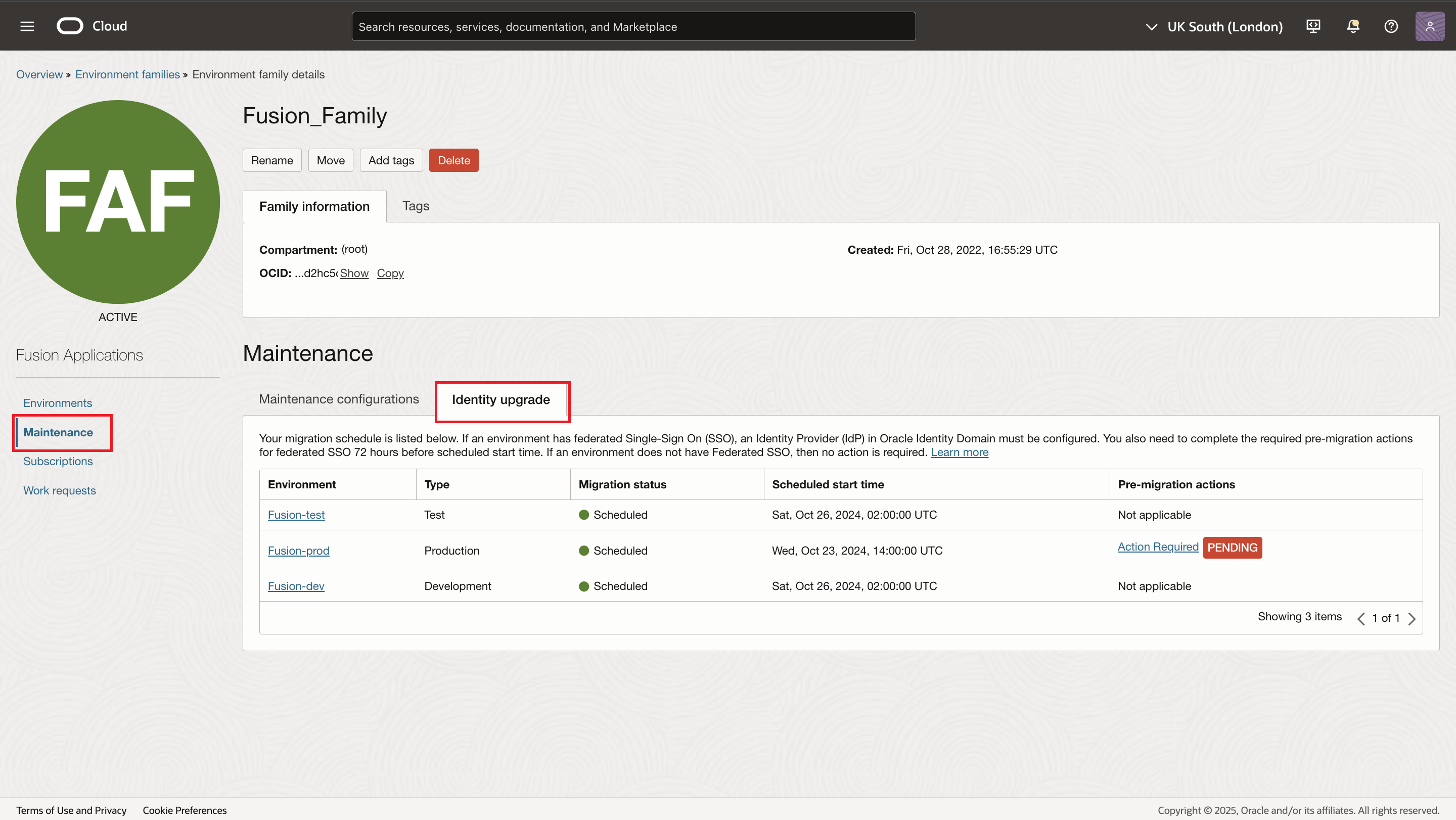Open Cookie Preferences

(x=184, y=810)
